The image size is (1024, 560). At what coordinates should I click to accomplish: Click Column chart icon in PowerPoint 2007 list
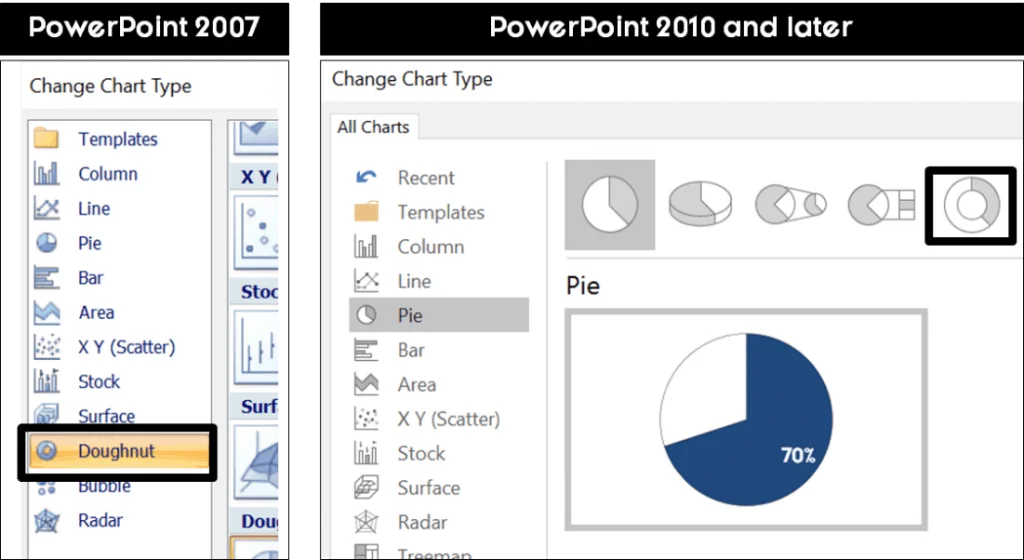tap(46, 174)
